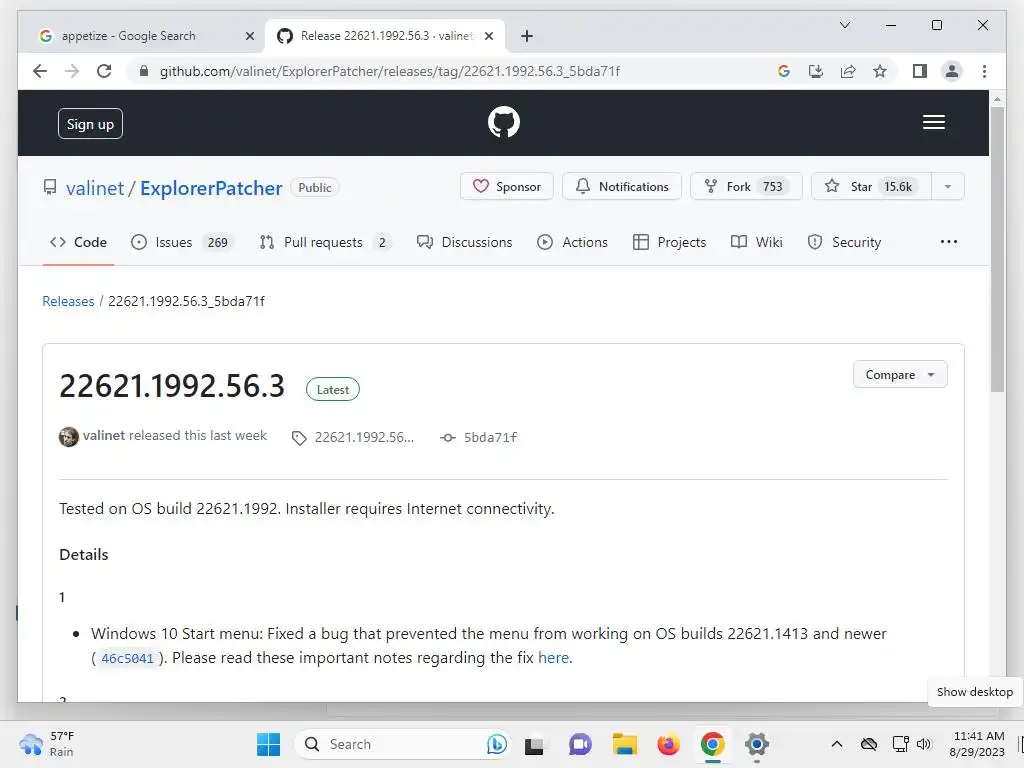Open the Projects tab
The height and width of the screenshot is (768, 1024).
pos(669,242)
